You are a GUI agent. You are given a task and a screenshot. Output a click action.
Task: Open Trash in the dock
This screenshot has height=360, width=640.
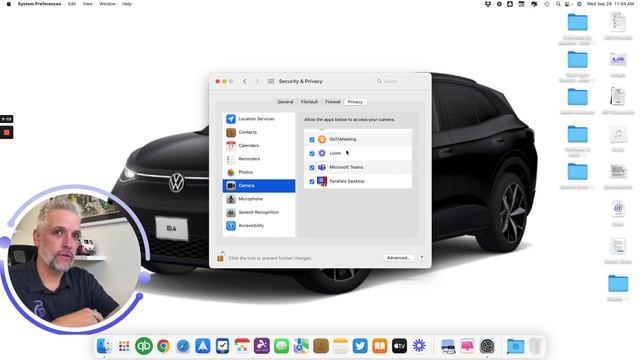coord(535,346)
